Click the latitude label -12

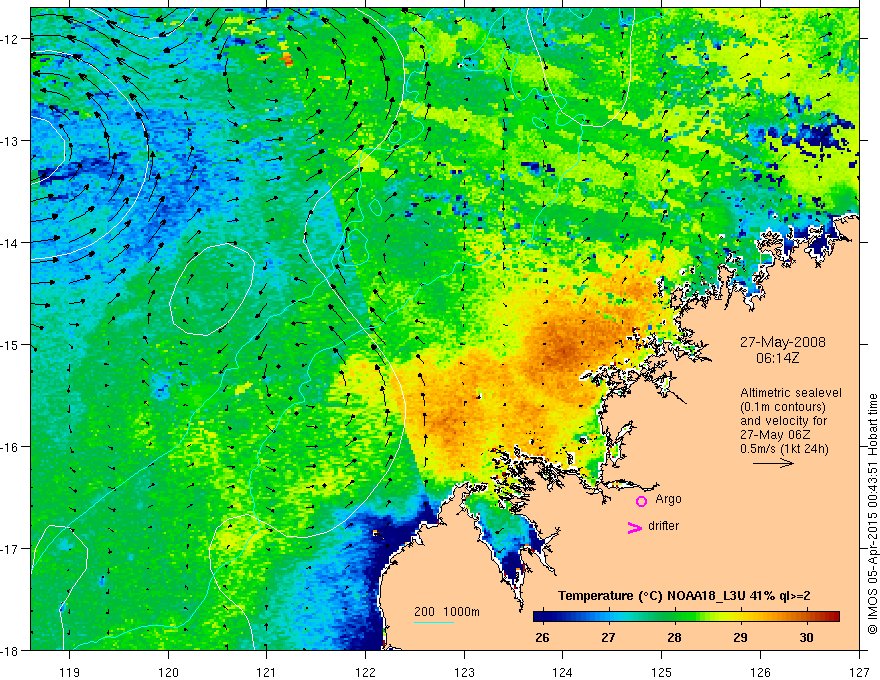pyautogui.click(x=10, y=39)
